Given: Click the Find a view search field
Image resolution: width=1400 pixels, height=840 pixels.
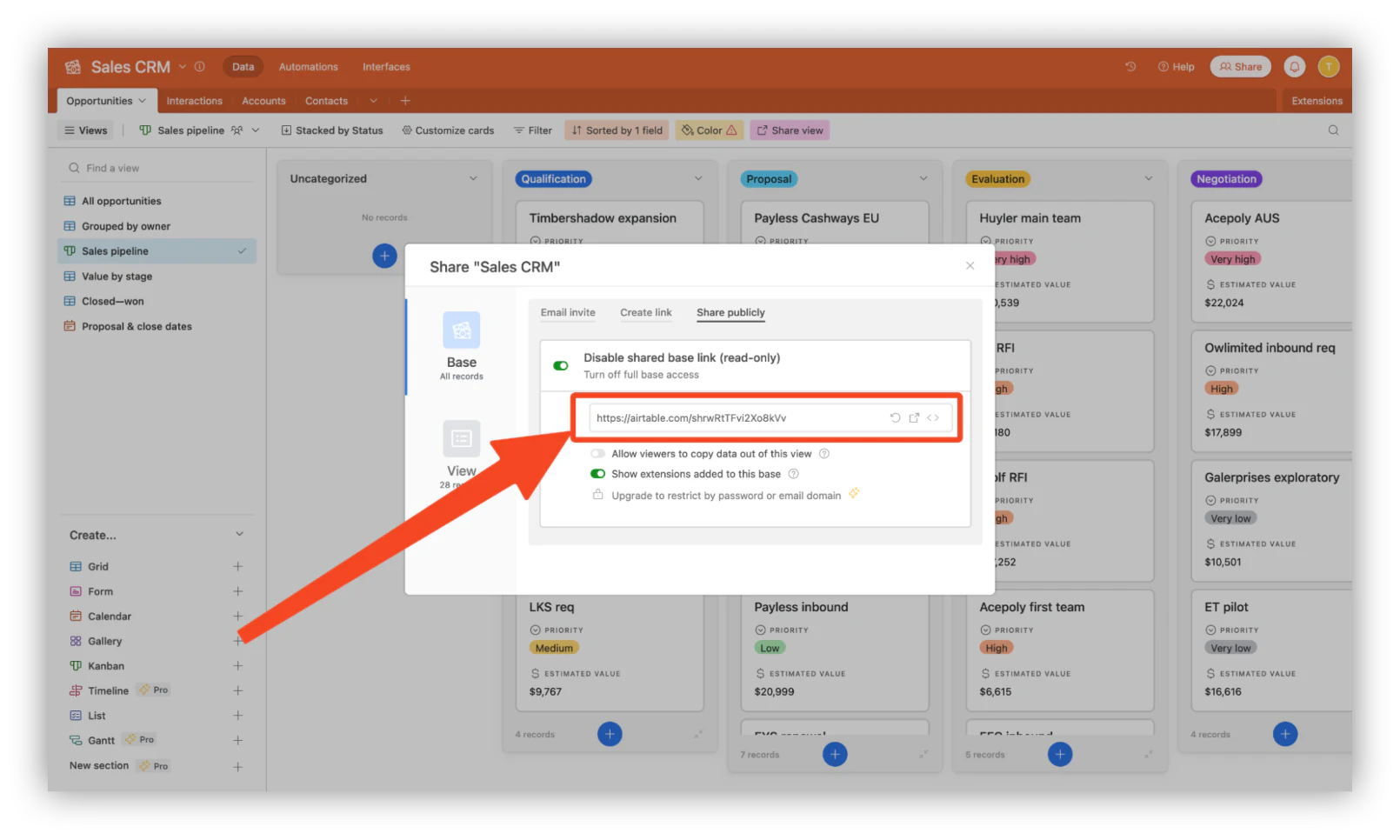Looking at the screenshot, I should click(157, 169).
